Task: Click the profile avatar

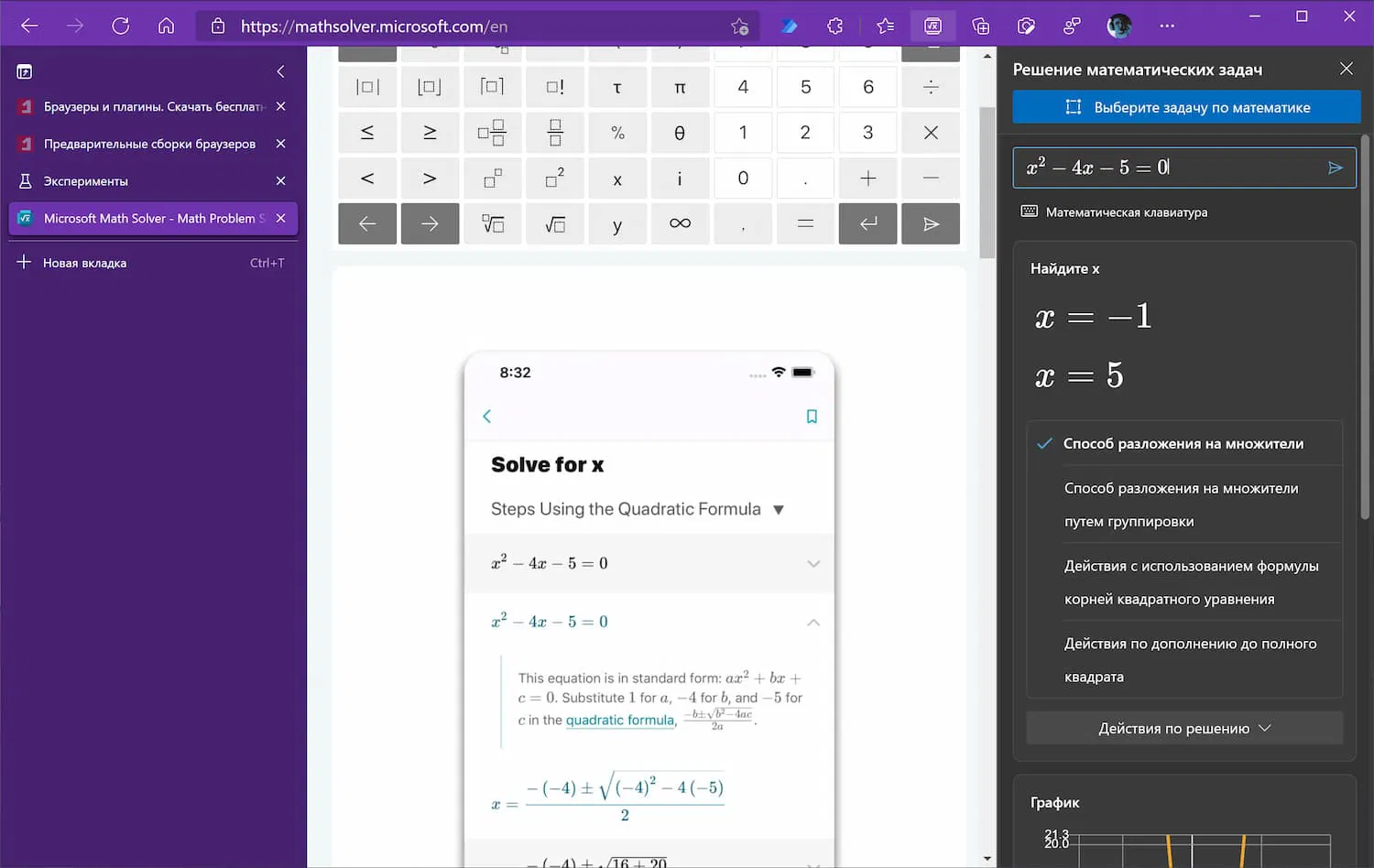Action: tap(1118, 26)
